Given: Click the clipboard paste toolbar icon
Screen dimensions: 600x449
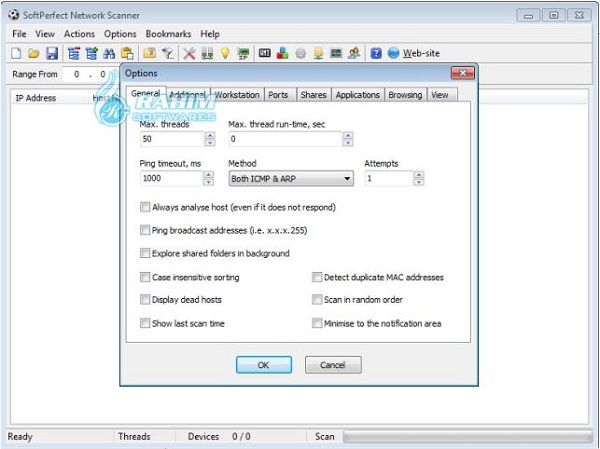Looking at the screenshot, I should [127, 53].
